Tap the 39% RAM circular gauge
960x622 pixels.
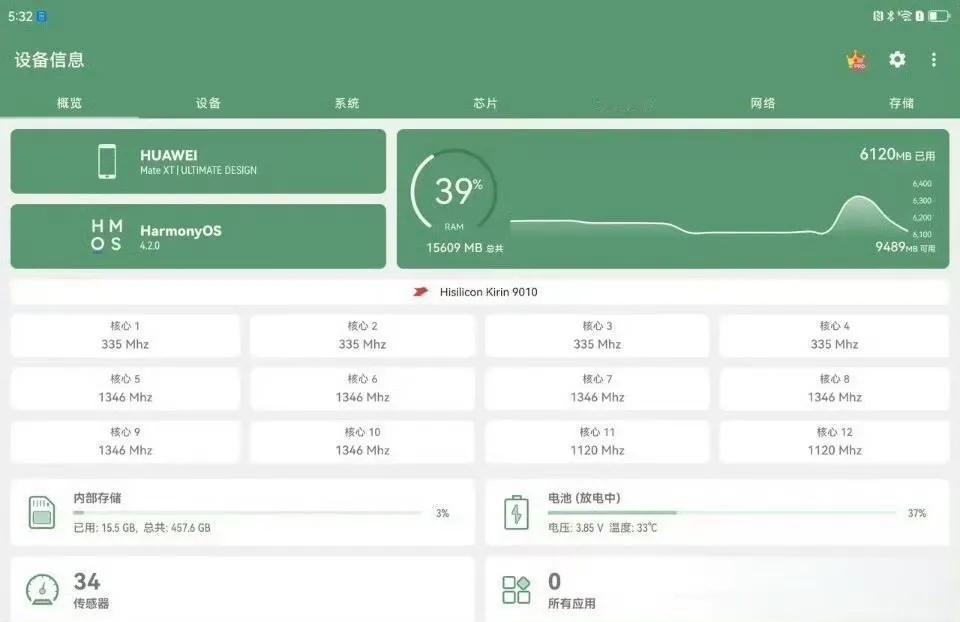click(454, 191)
